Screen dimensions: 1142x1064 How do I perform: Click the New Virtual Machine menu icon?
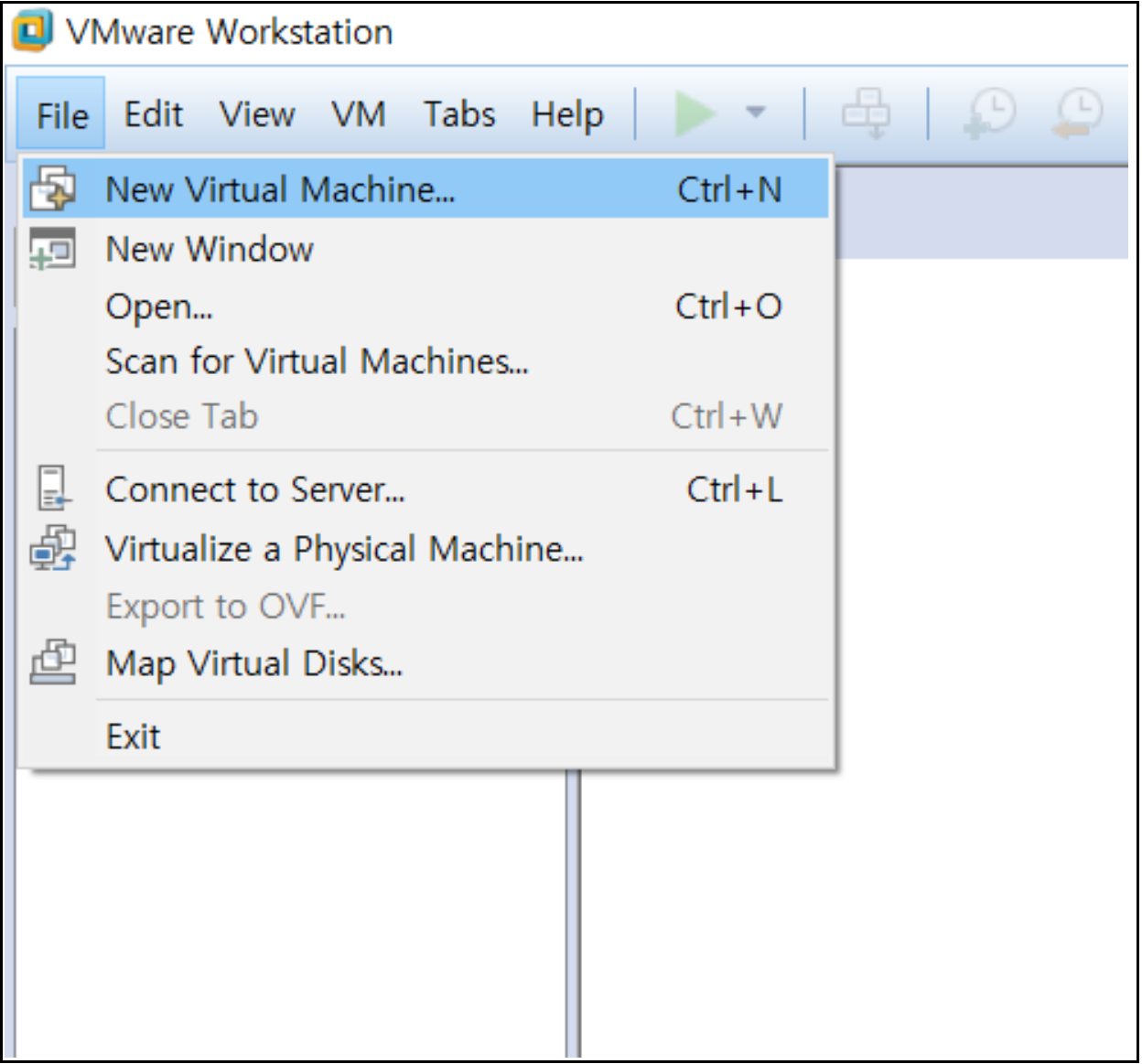53,189
